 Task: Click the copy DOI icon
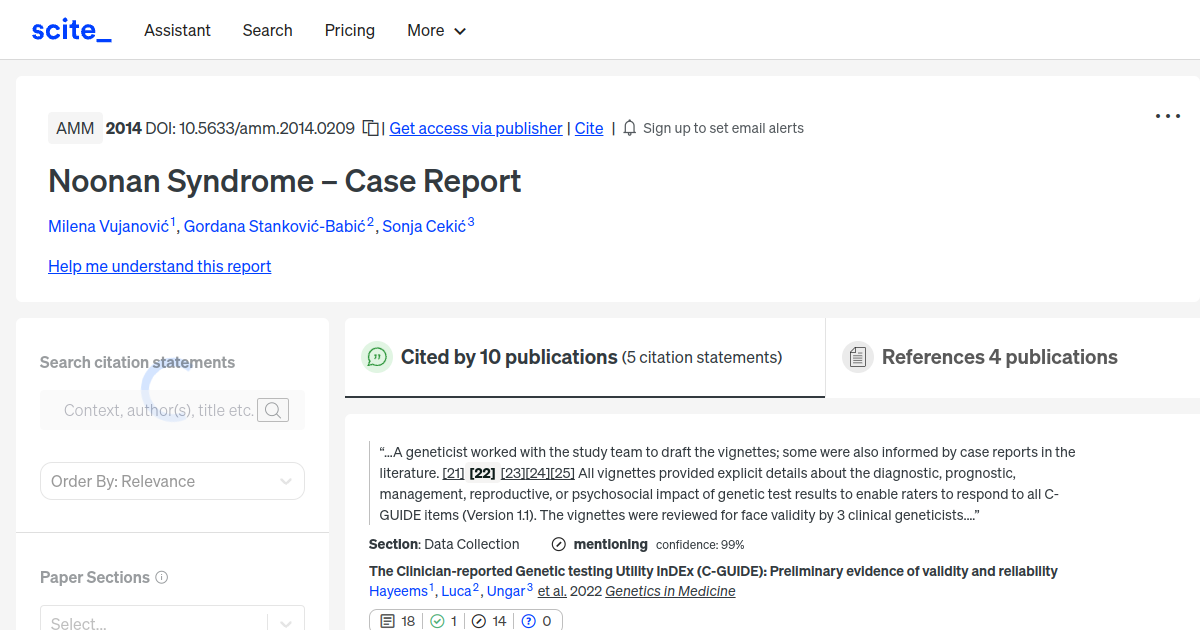point(370,127)
